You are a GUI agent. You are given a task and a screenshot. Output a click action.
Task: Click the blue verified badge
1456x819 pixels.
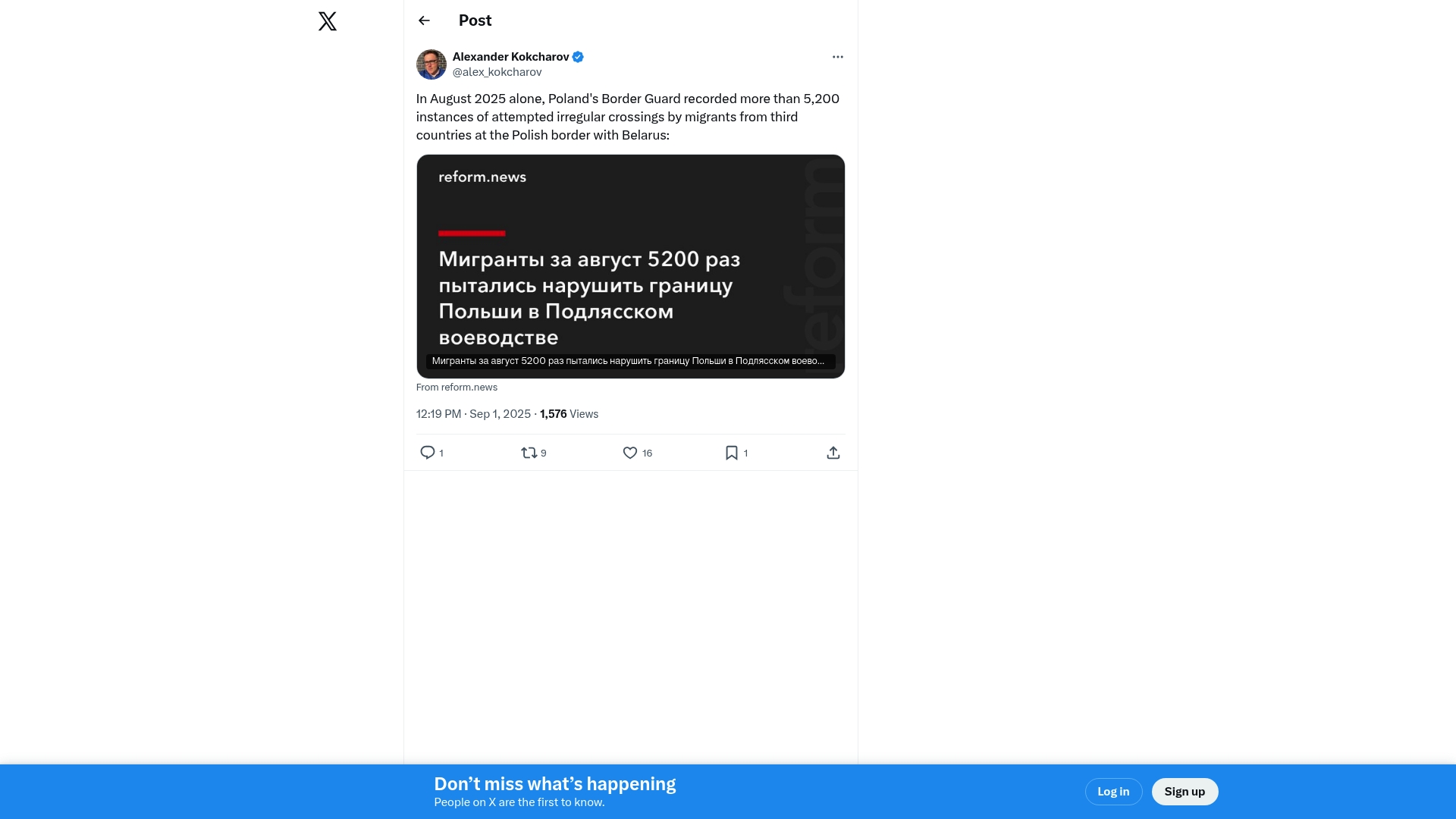578,57
